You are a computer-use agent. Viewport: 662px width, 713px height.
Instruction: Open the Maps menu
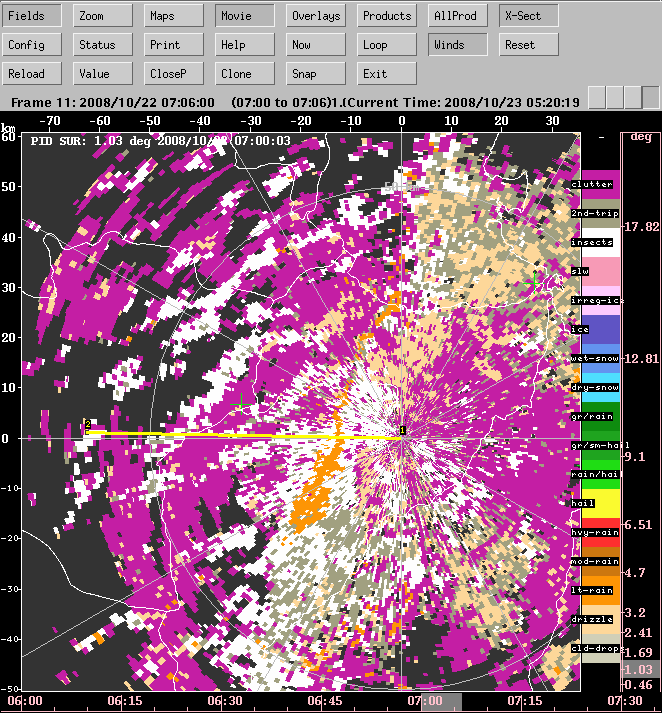tap(174, 16)
